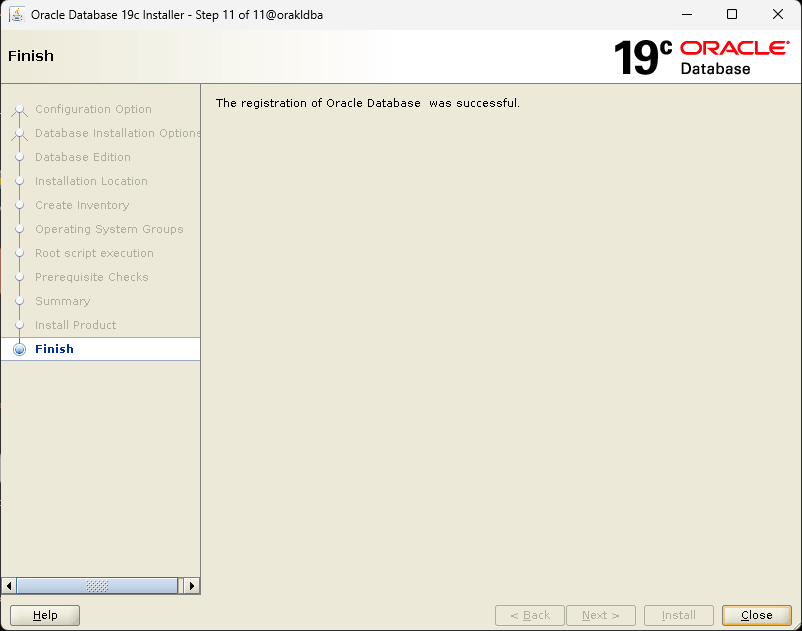
Task: Click the sidebar horizontal scrollbar thumb
Action: coord(97,585)
